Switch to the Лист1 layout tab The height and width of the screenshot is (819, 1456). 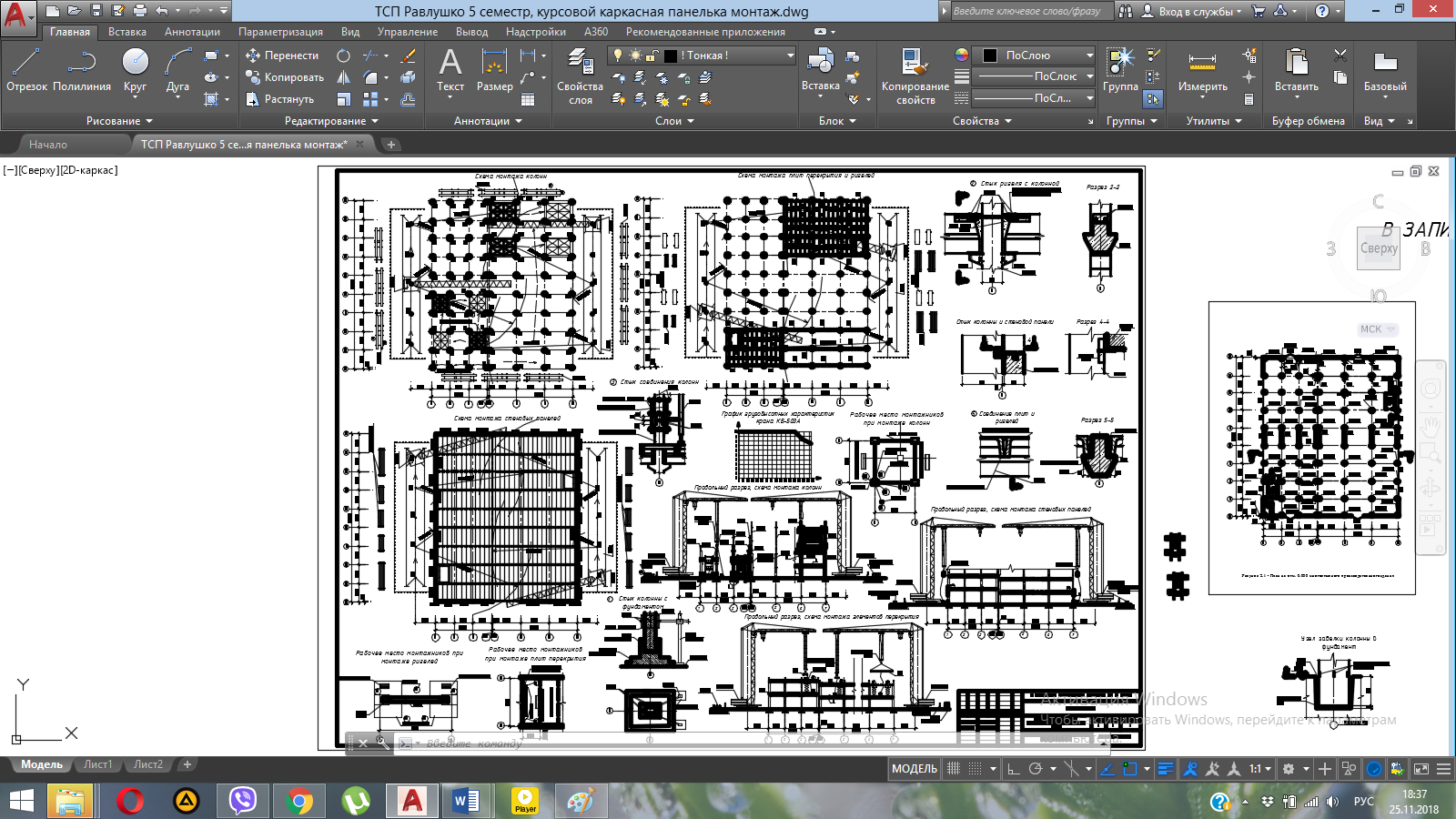pyautogui.click(x=97, y=764)
